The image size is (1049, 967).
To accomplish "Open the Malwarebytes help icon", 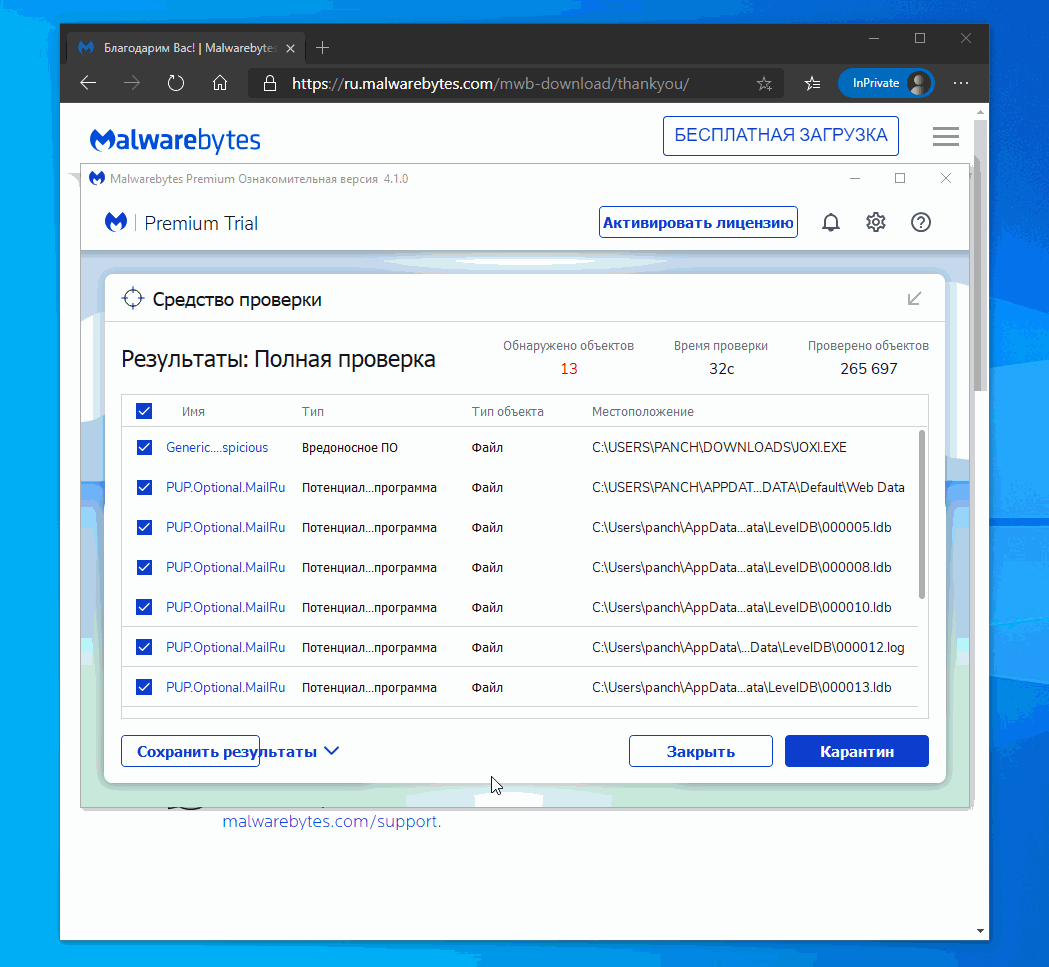I will 921,222.
